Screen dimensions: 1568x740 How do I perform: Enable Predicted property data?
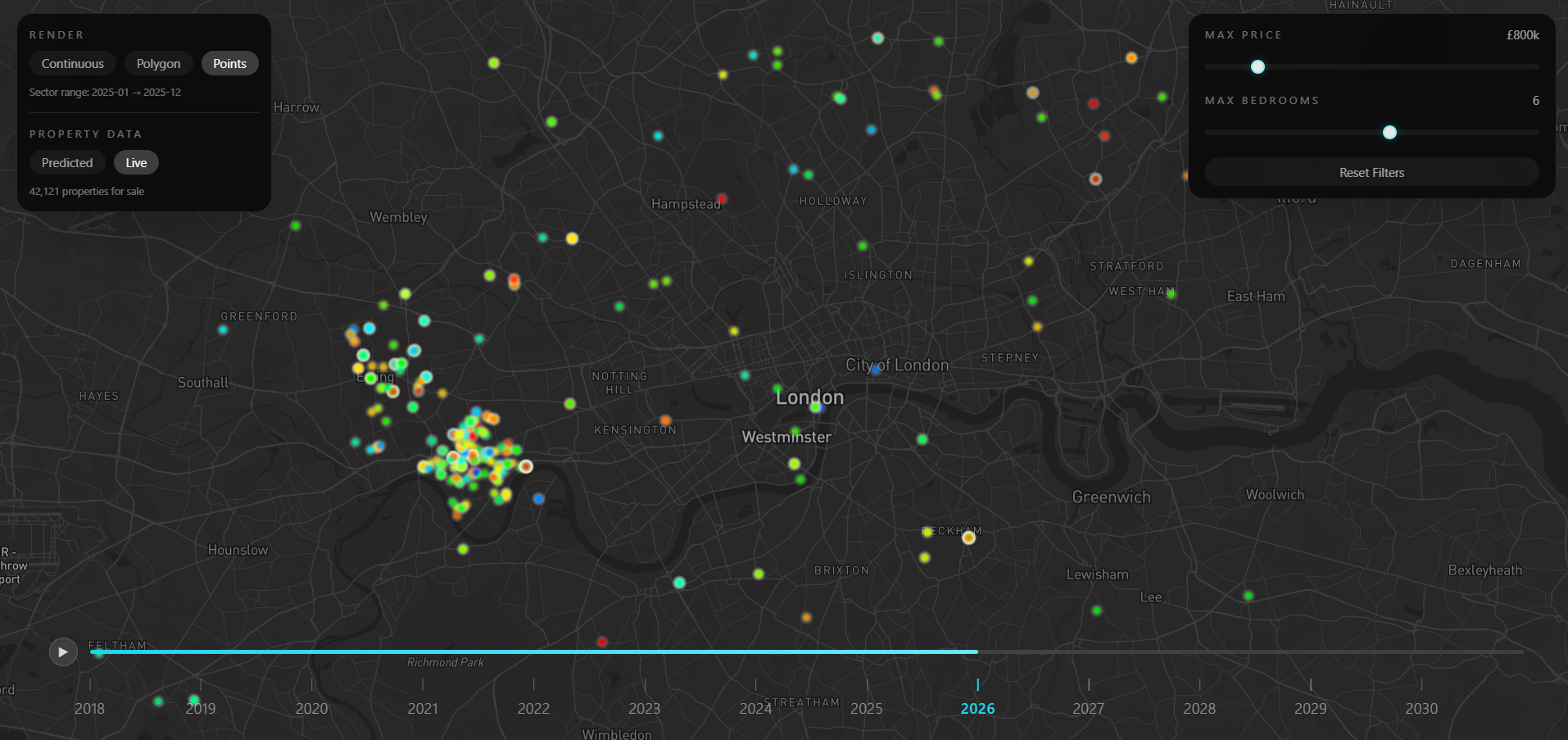[x=66, y=162]
